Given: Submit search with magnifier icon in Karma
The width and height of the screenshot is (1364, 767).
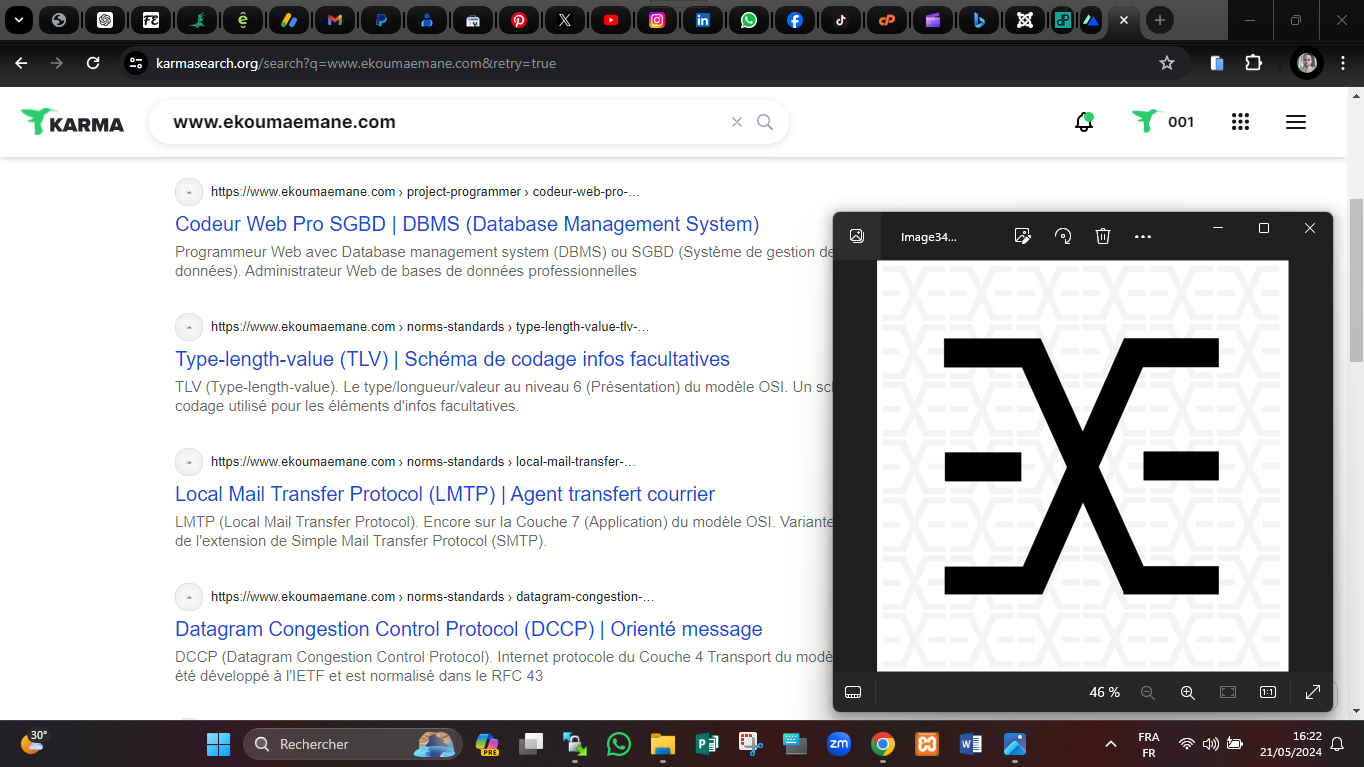Looking at the screenshot, I should [x=765, y=122].
